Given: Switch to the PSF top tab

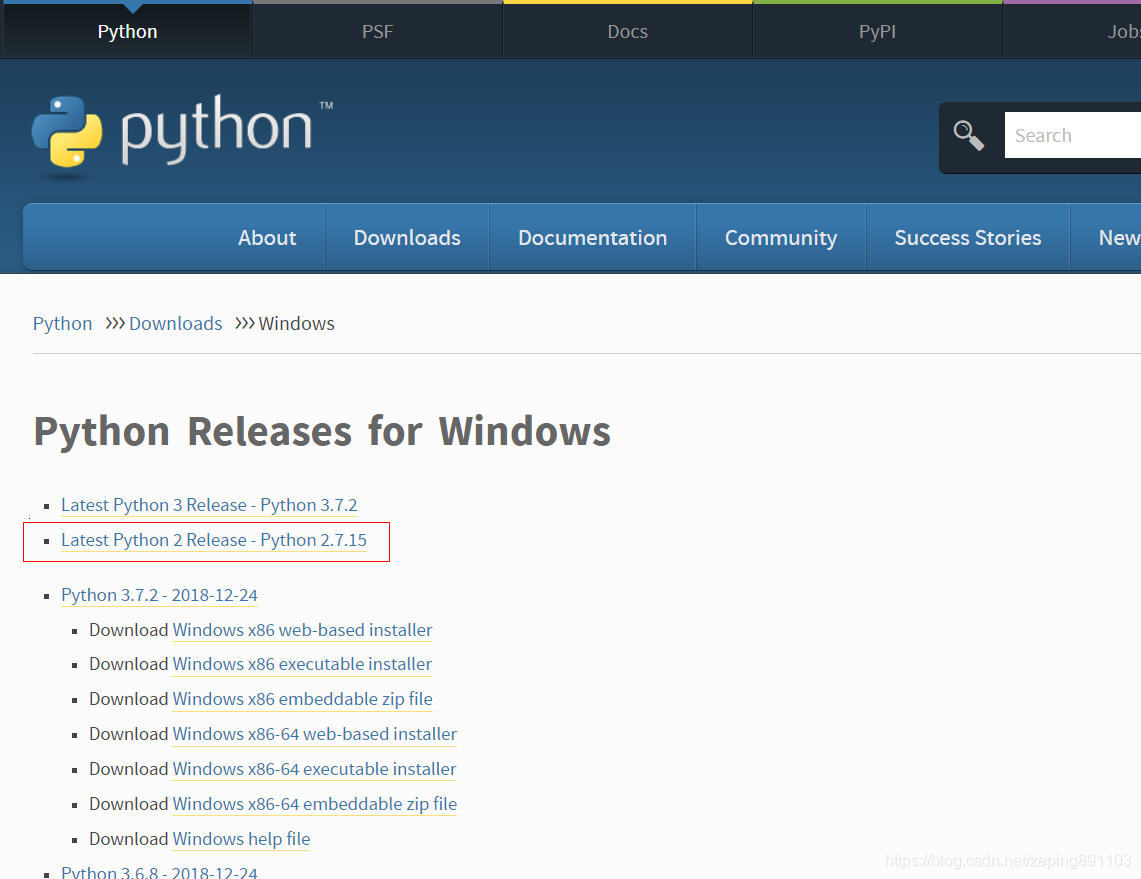Looking at the screenshot, I should (x=377, y=31).
